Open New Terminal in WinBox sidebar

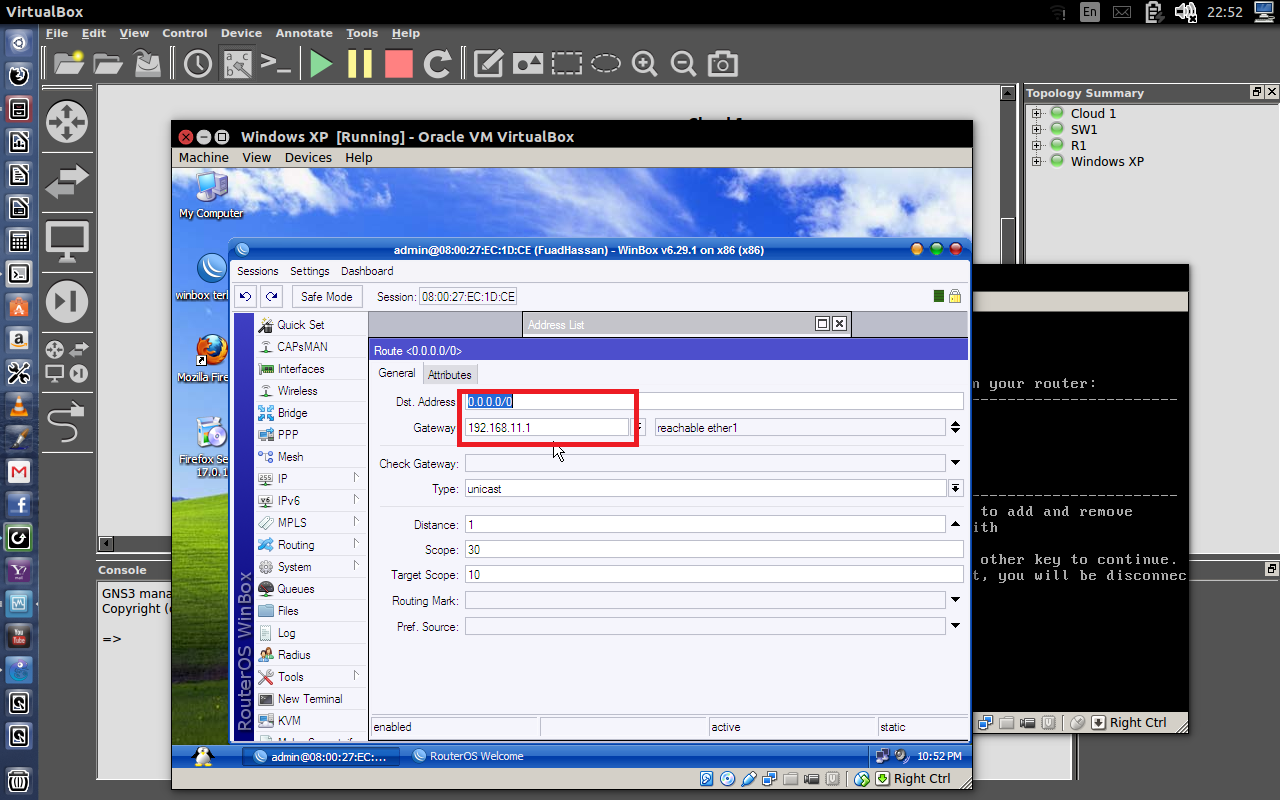click(x=309, y=699)
